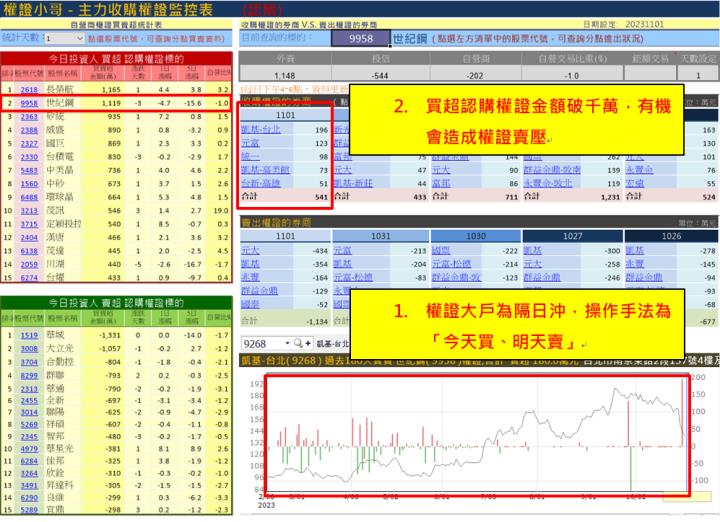Open stock code 3491 昇達科 link
Viewport: 720px width, 522px height.
[x=29, y=485]
